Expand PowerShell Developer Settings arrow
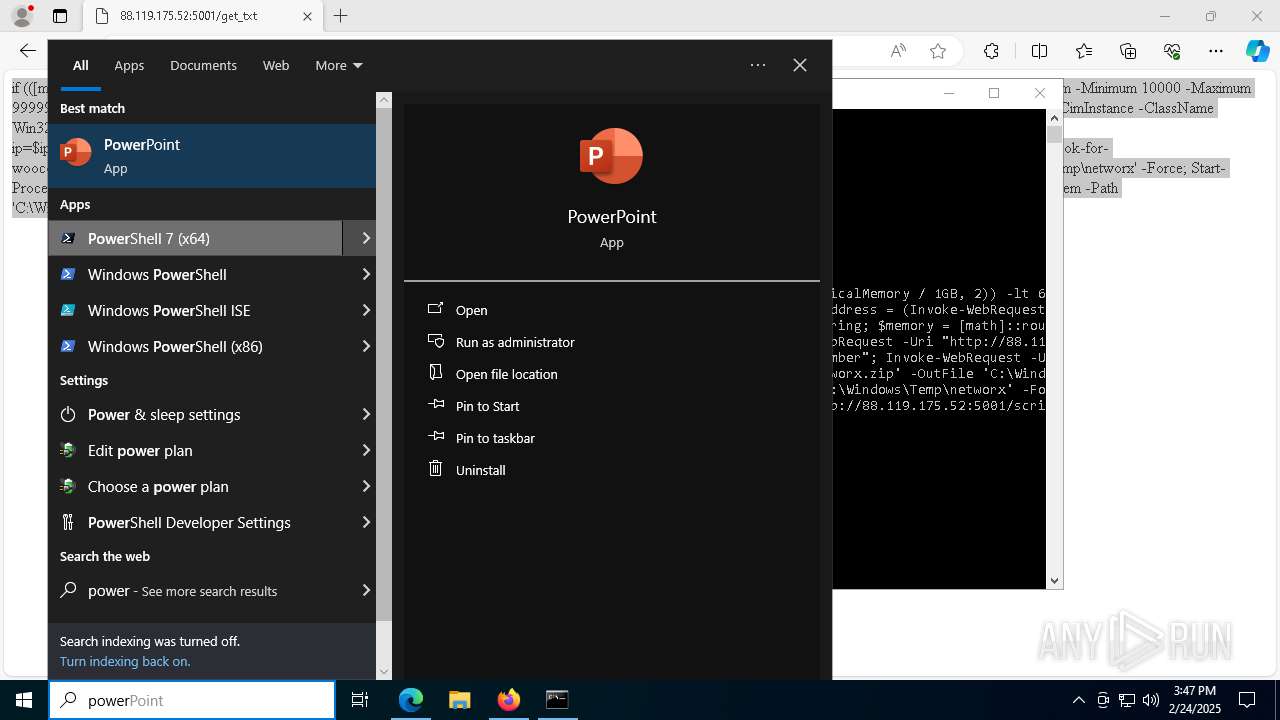1280x720 pixels. click(366, 522)
